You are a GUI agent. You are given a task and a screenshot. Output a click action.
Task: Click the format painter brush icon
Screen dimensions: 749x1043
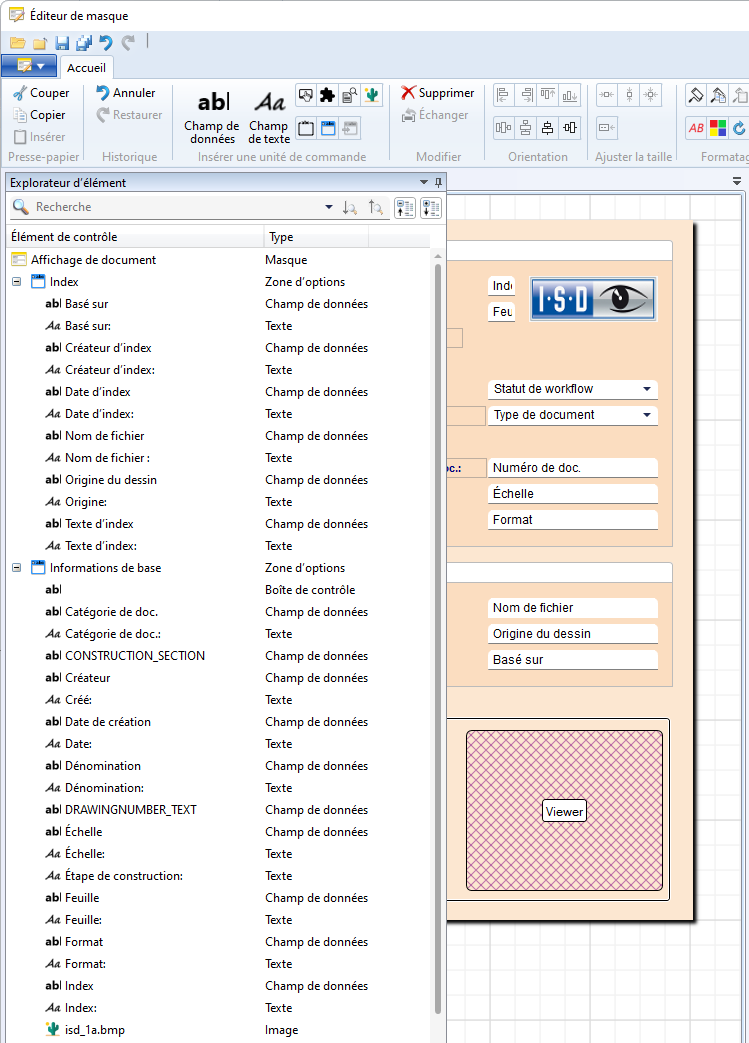[x=696, y=95]
